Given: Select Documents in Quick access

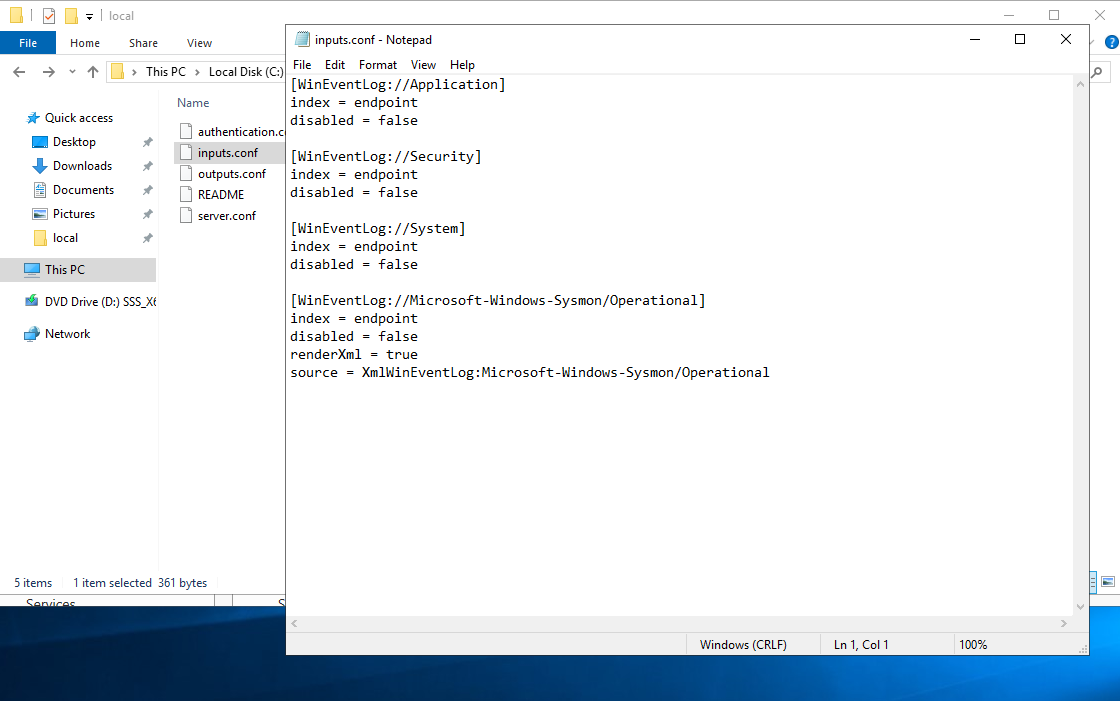Looking at the screenshot, I should click(83, 189).
